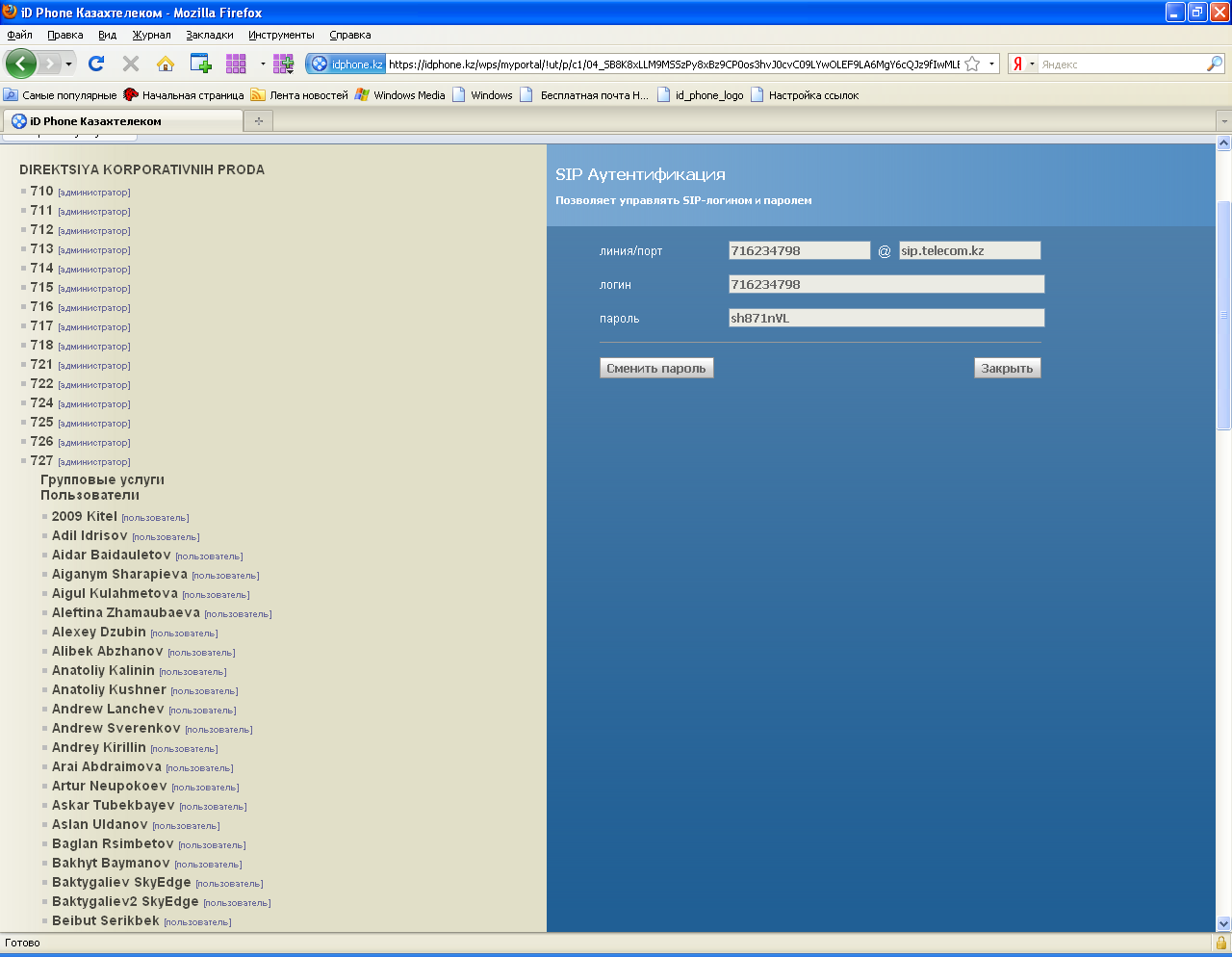The width and height of the screenshot is (1232, 957).
Task: Reload the page with the blue Reload icon
Action: pos(96,64)
